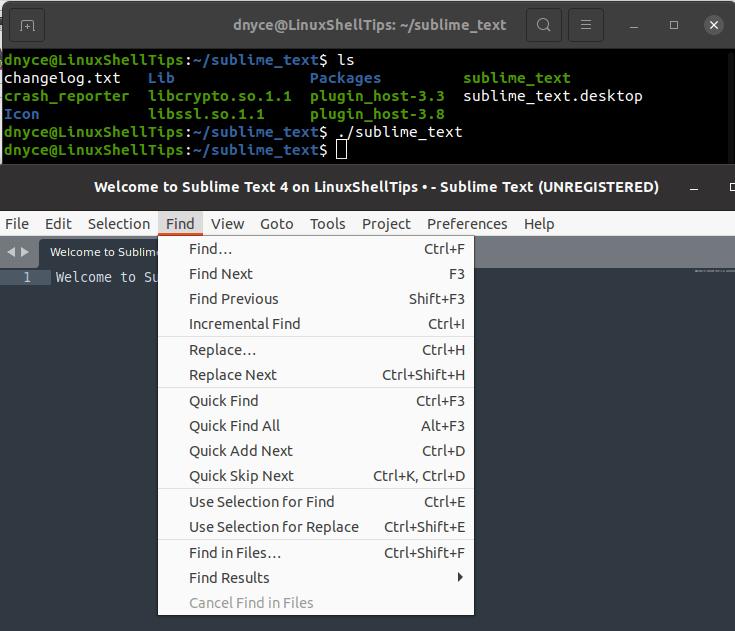This screenshot has height=631, width=735.
Task: Click the terminal cursor at last prompt
Action: (x=342, y=150)
